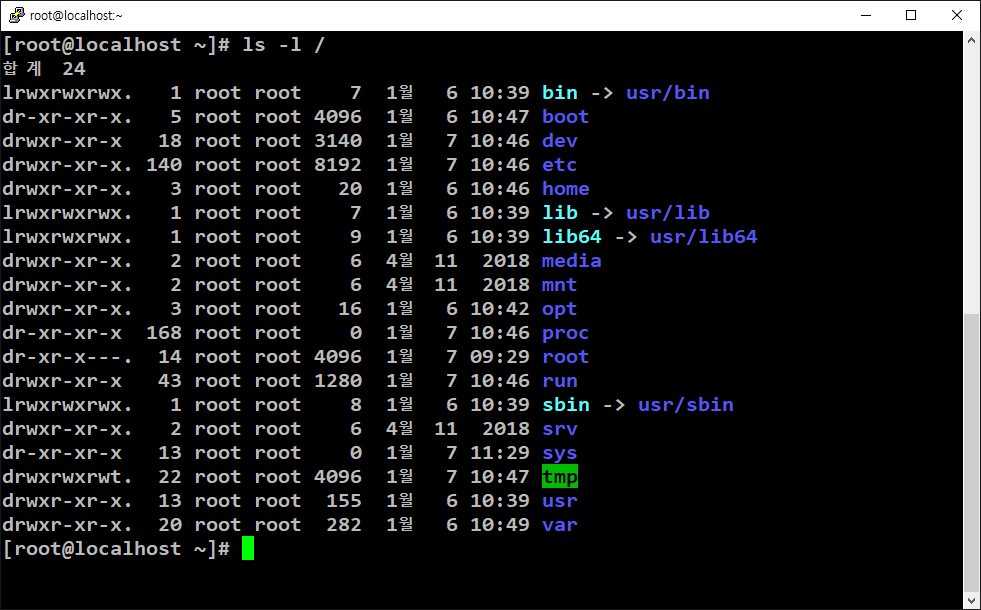The image size is (981, 610).
Task: Click the 'var' directory name
Action: click(559, 525)
